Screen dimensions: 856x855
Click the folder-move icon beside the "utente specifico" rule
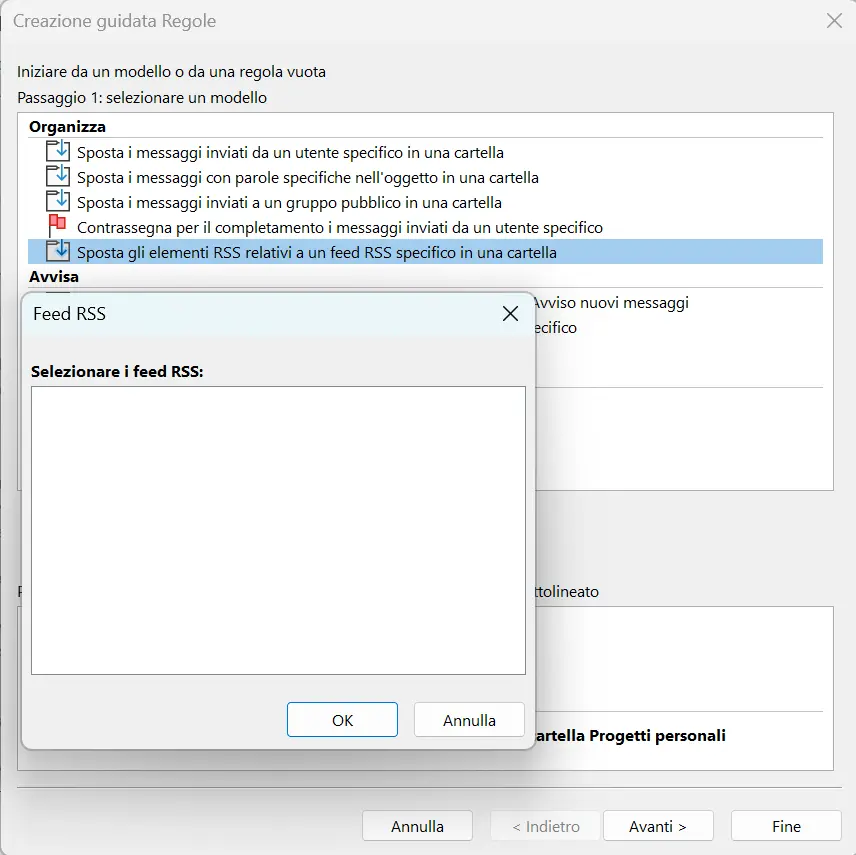(60, 151)
